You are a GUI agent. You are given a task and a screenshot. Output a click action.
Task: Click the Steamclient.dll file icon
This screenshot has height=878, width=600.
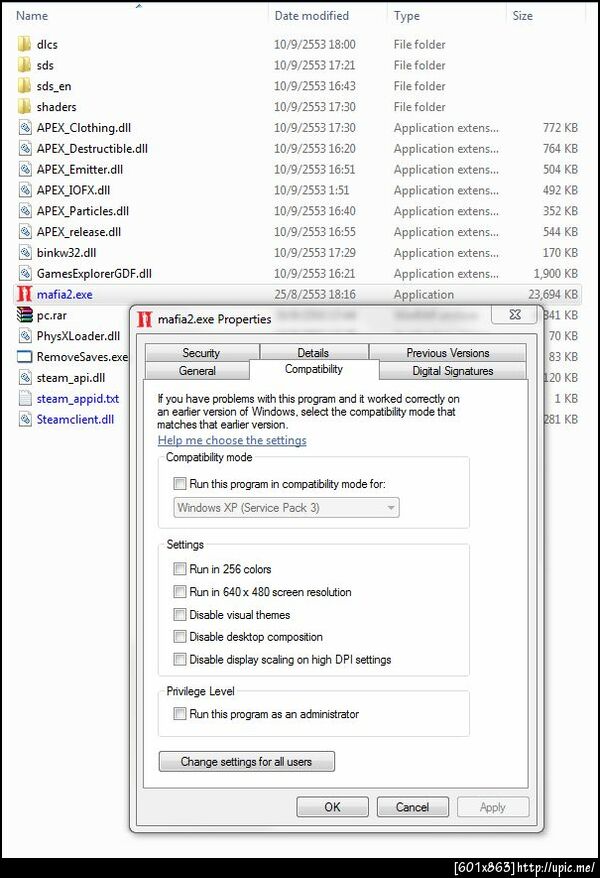(25, 419)
